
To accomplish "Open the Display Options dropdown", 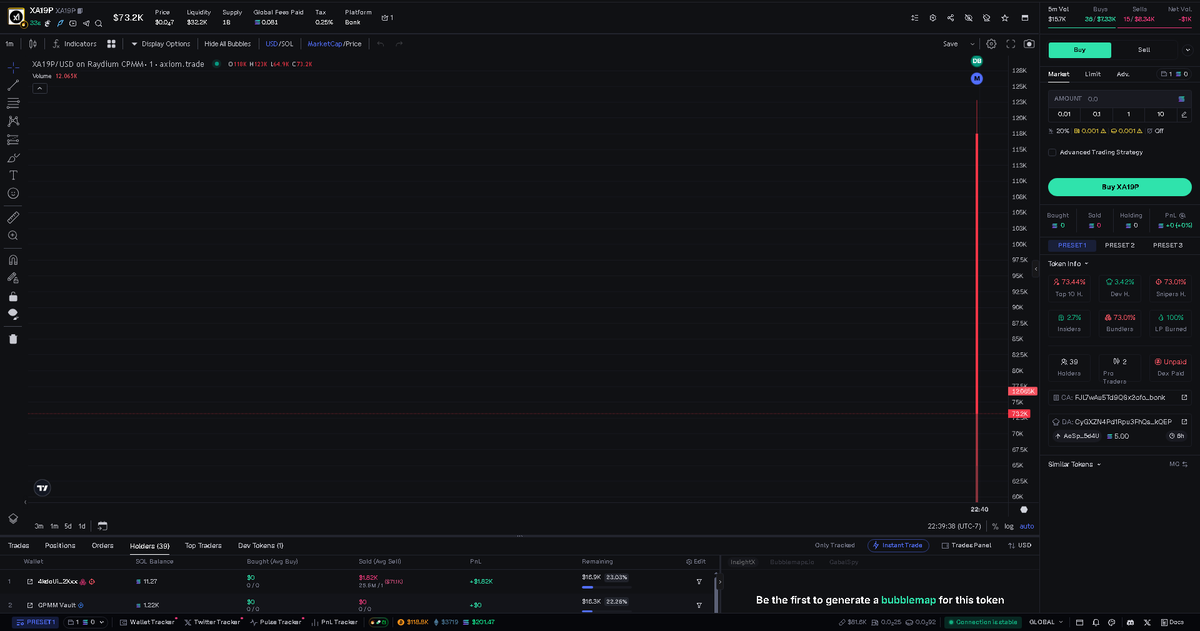I will coord(160,44).
